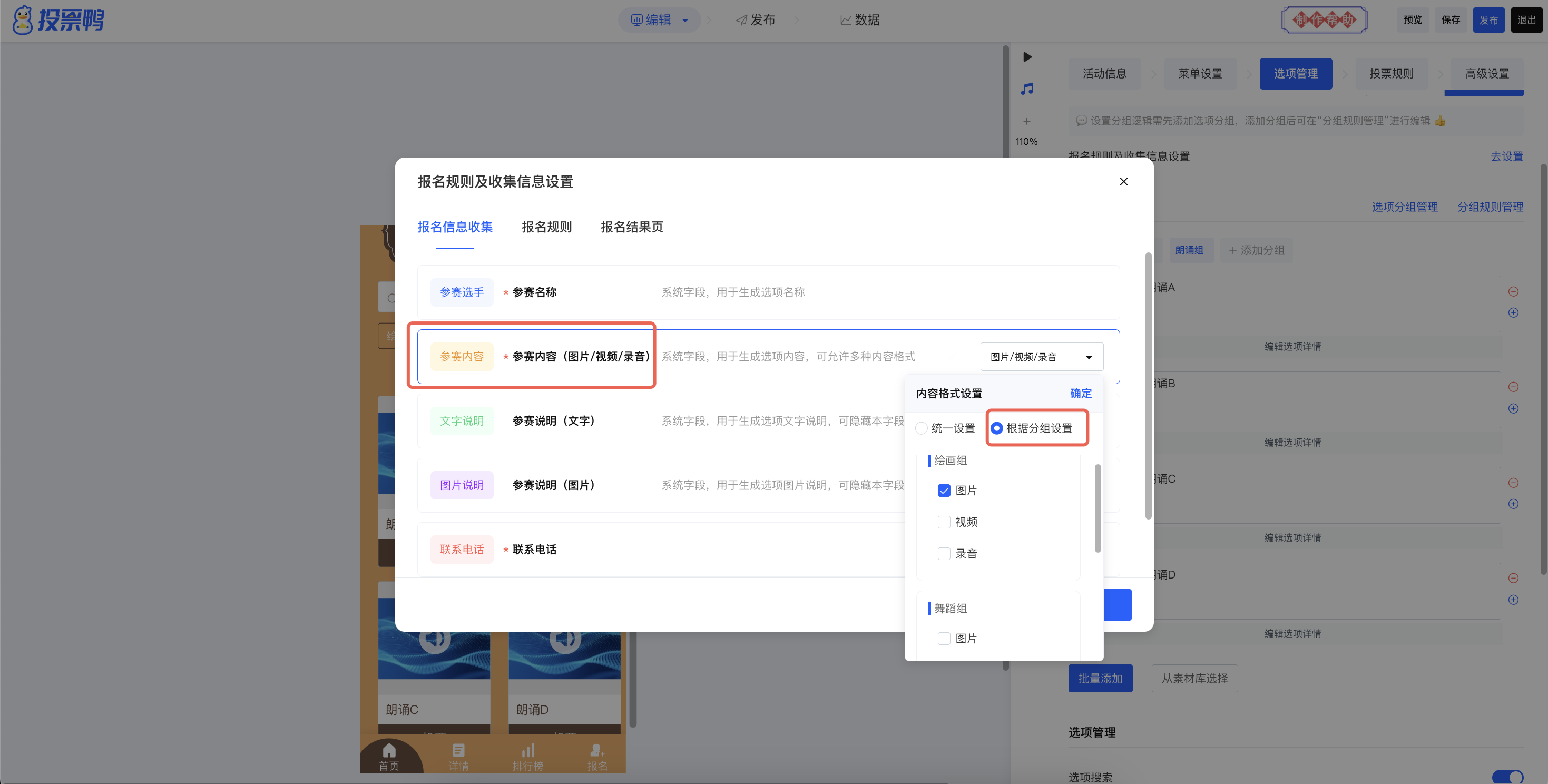Click the audio icon above 朗诵D
The height and width of the screenshot is (784, 1548).
[x=565, y=640]
